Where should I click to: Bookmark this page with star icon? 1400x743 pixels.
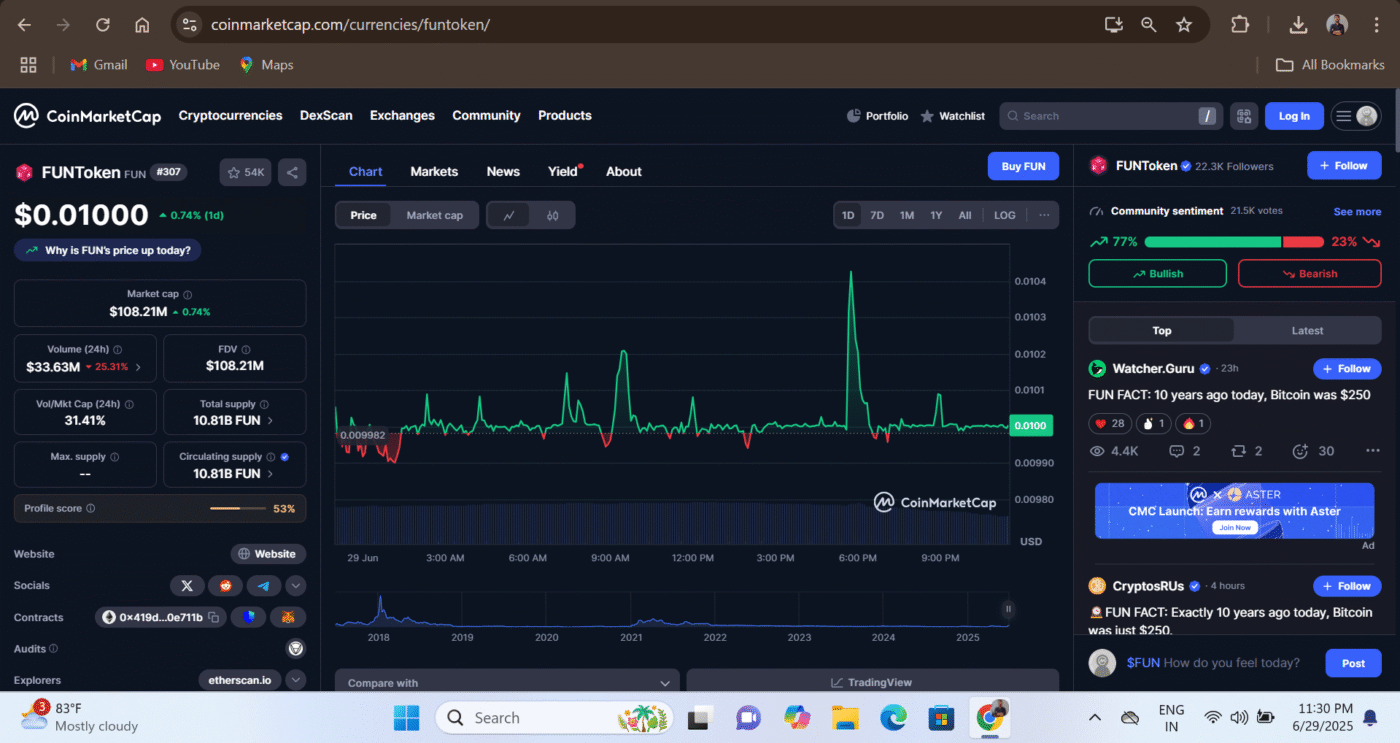click(1184, 25)
